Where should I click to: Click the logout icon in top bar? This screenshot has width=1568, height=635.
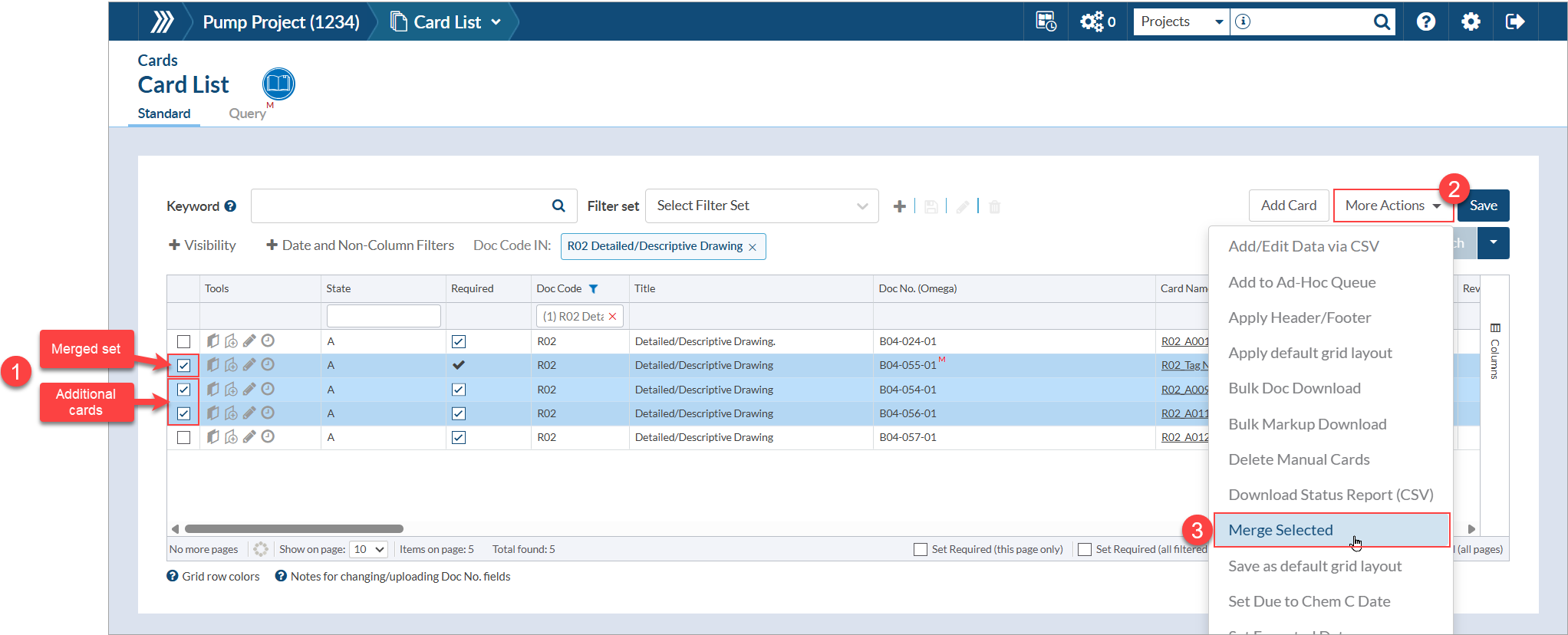pos(1515,21)
